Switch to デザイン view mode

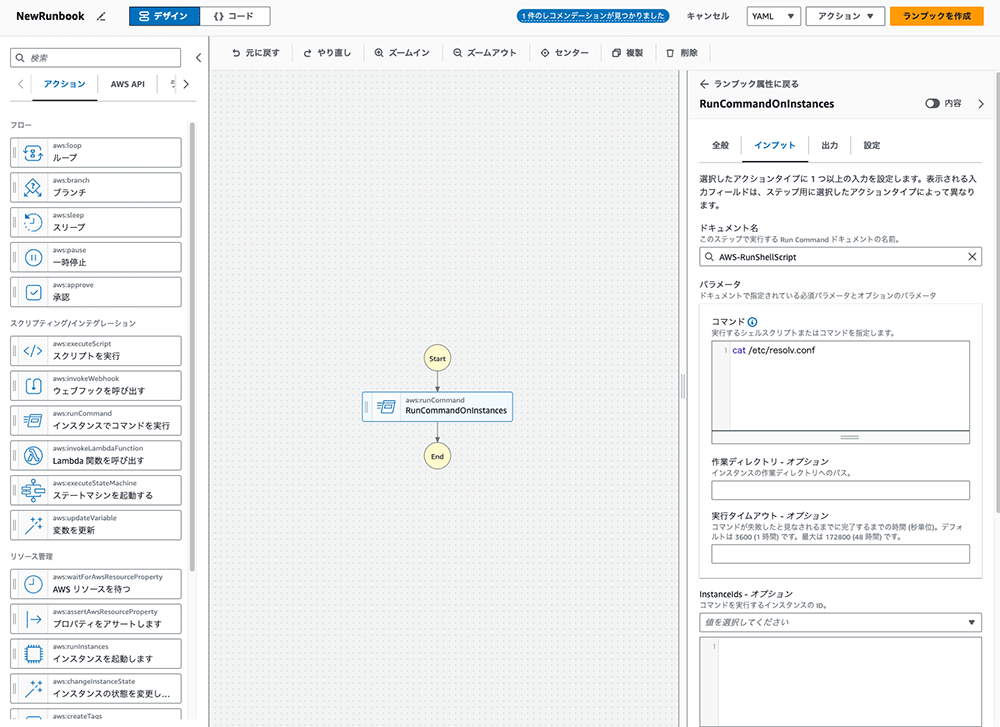[164, 16]
